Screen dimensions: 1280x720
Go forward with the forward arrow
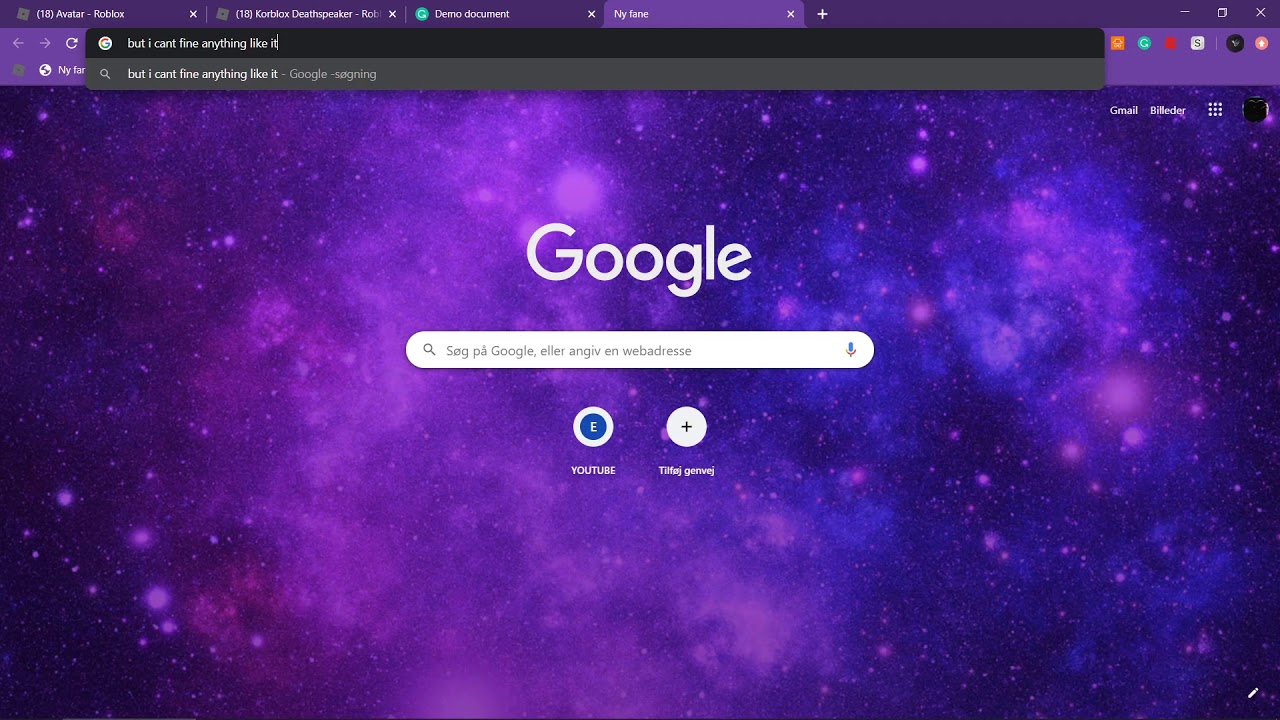[45, 43]
